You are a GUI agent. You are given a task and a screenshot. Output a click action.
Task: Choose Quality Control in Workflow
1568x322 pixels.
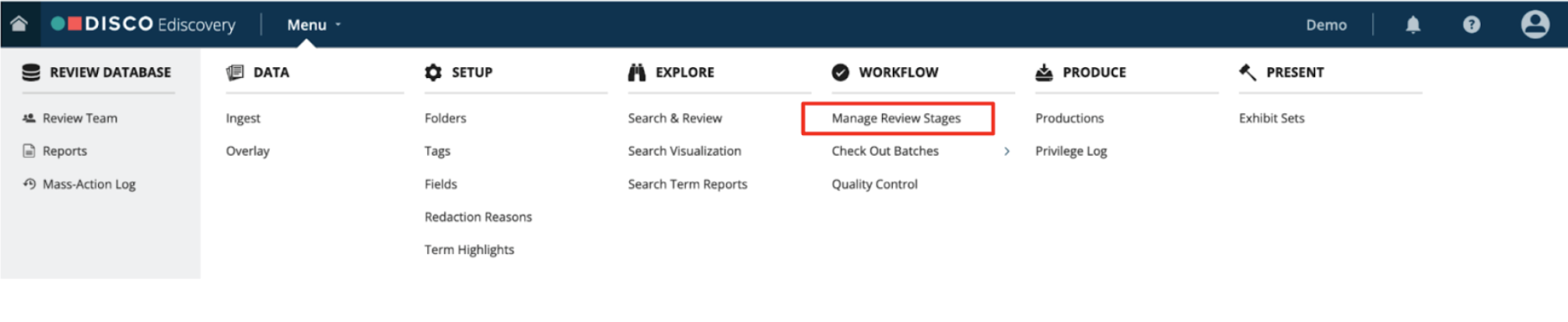[x=874, y=184]
